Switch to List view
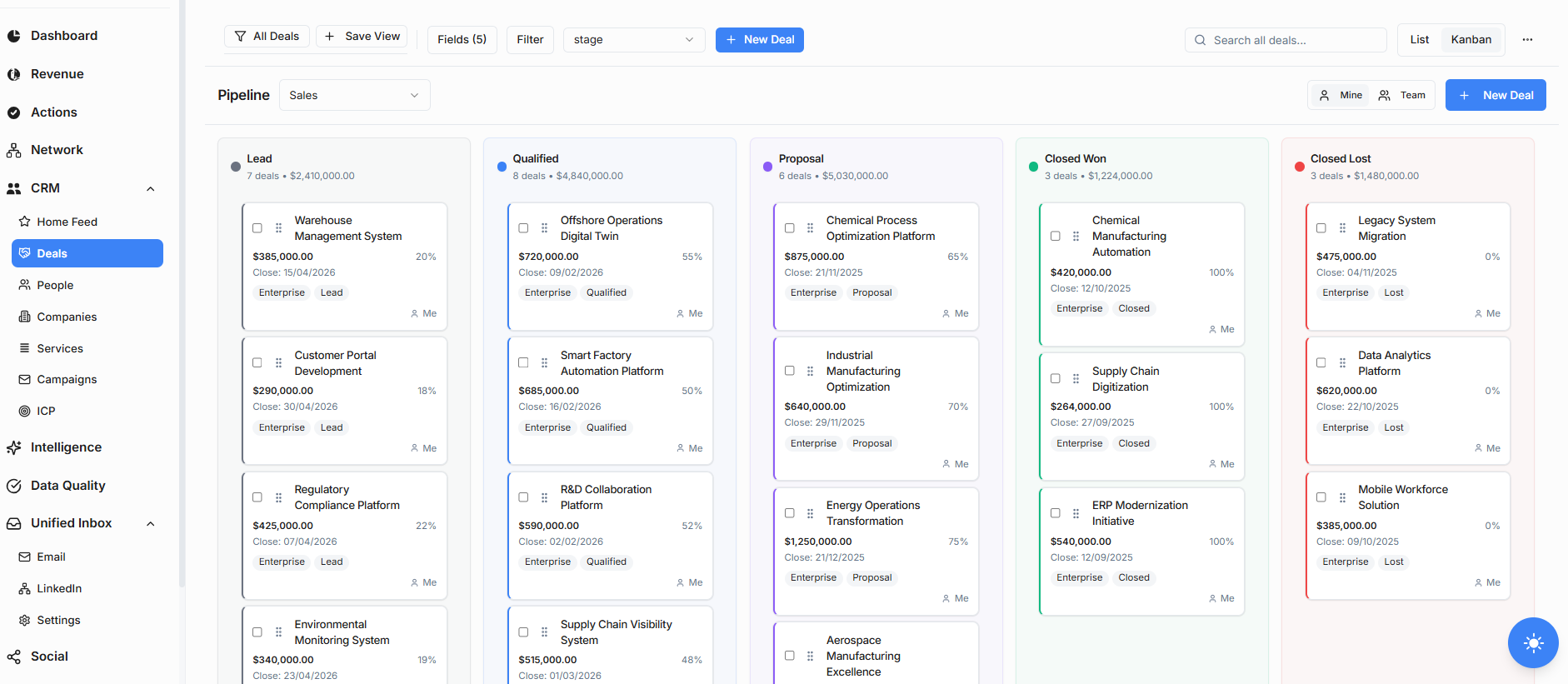 [1419, 40]
